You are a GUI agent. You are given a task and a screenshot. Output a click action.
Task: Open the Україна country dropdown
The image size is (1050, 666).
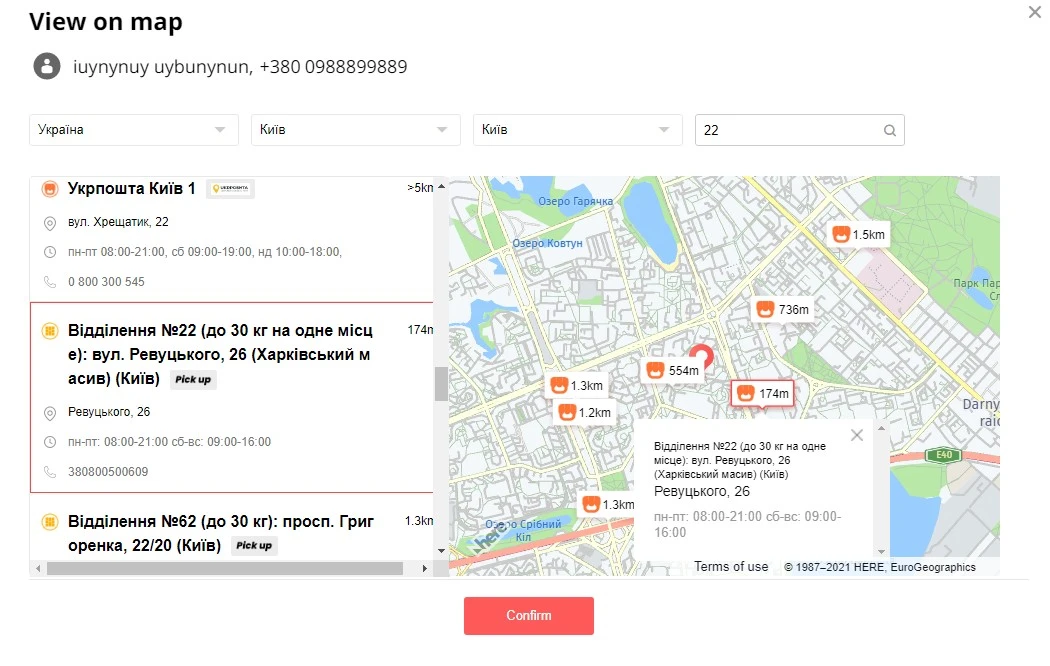coord(134,130)
